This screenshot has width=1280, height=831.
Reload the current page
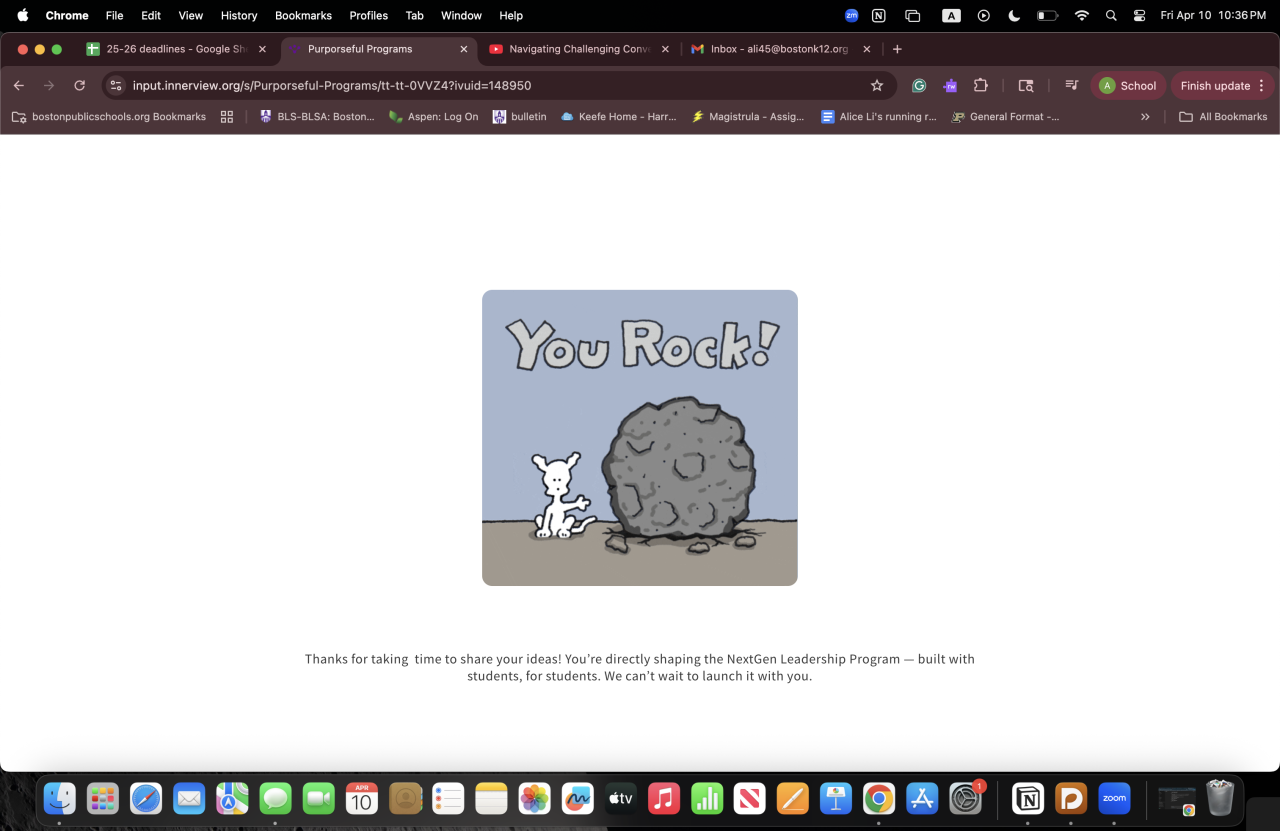click(x=80, y=86)
